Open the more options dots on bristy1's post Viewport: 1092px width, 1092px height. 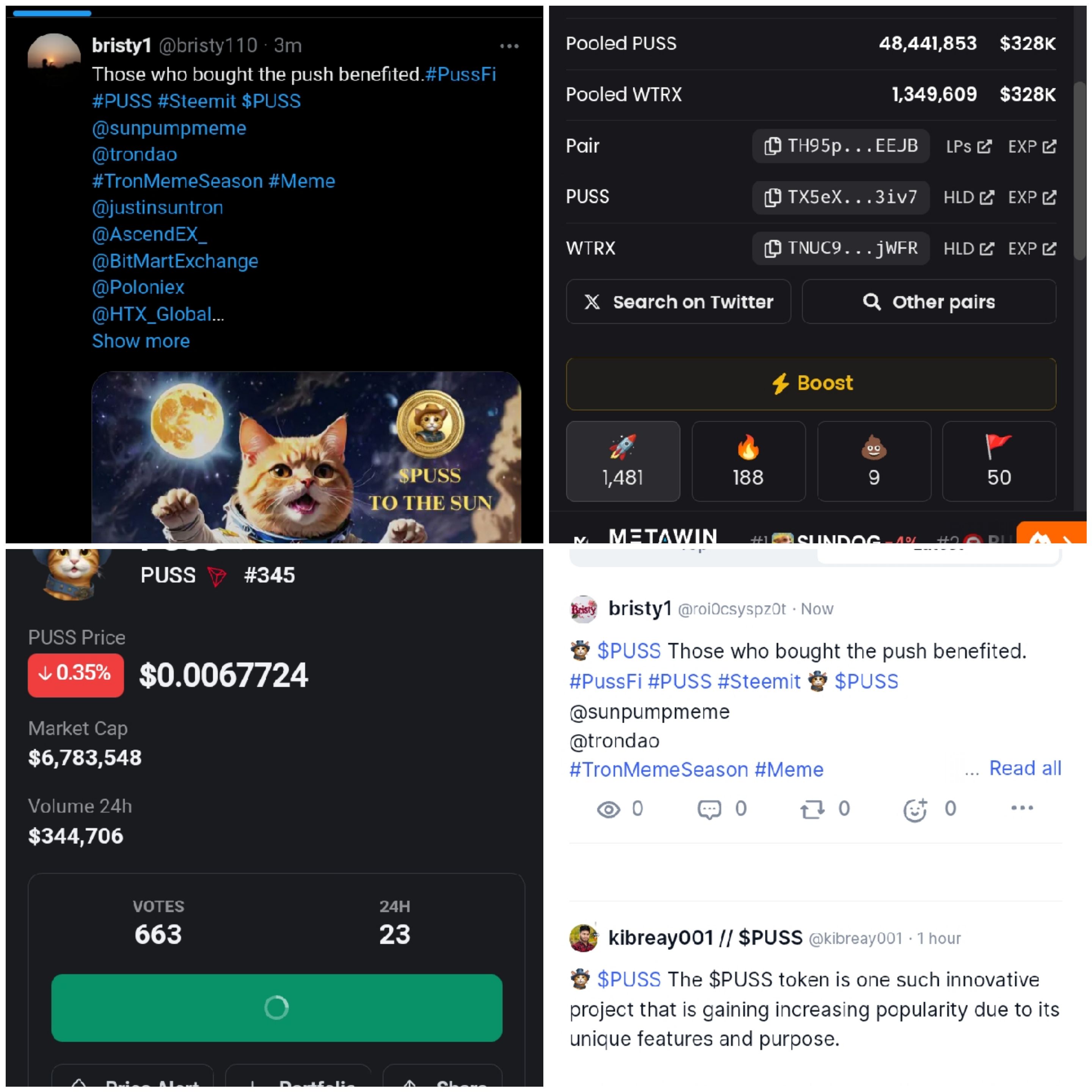(1022, 808)
